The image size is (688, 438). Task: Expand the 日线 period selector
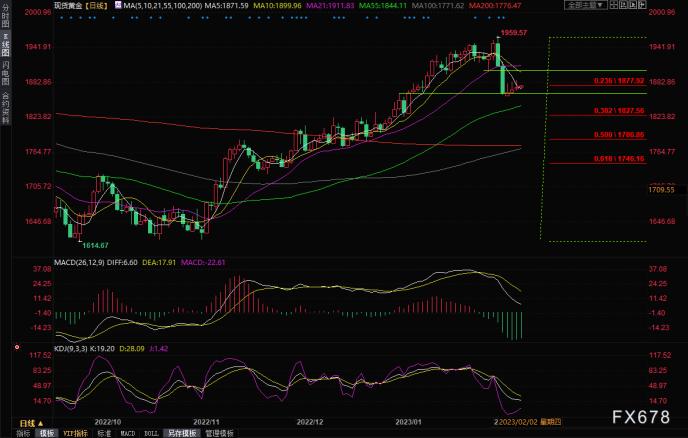coord(31,424)
